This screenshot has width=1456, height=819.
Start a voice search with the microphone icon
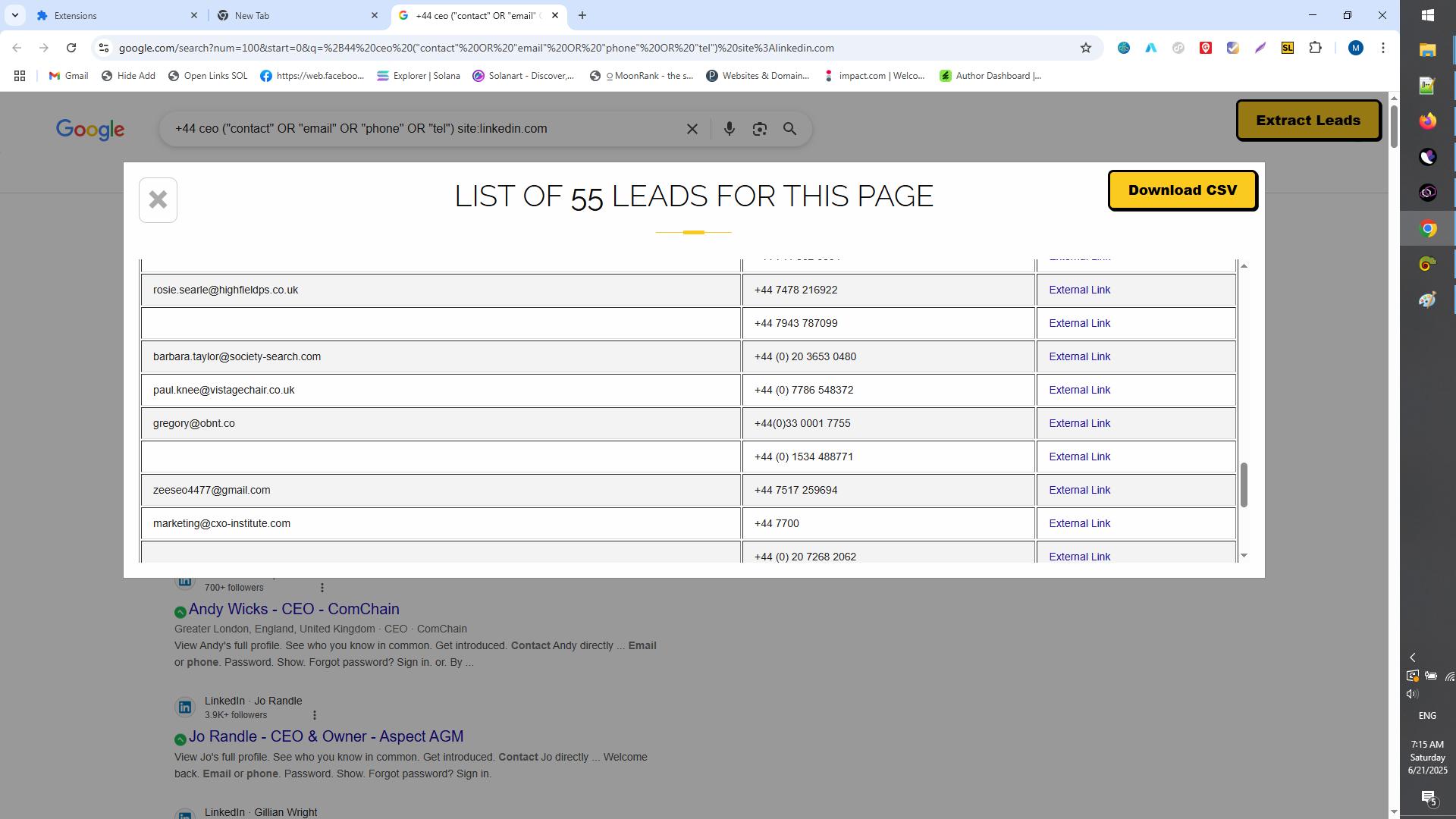729,129
